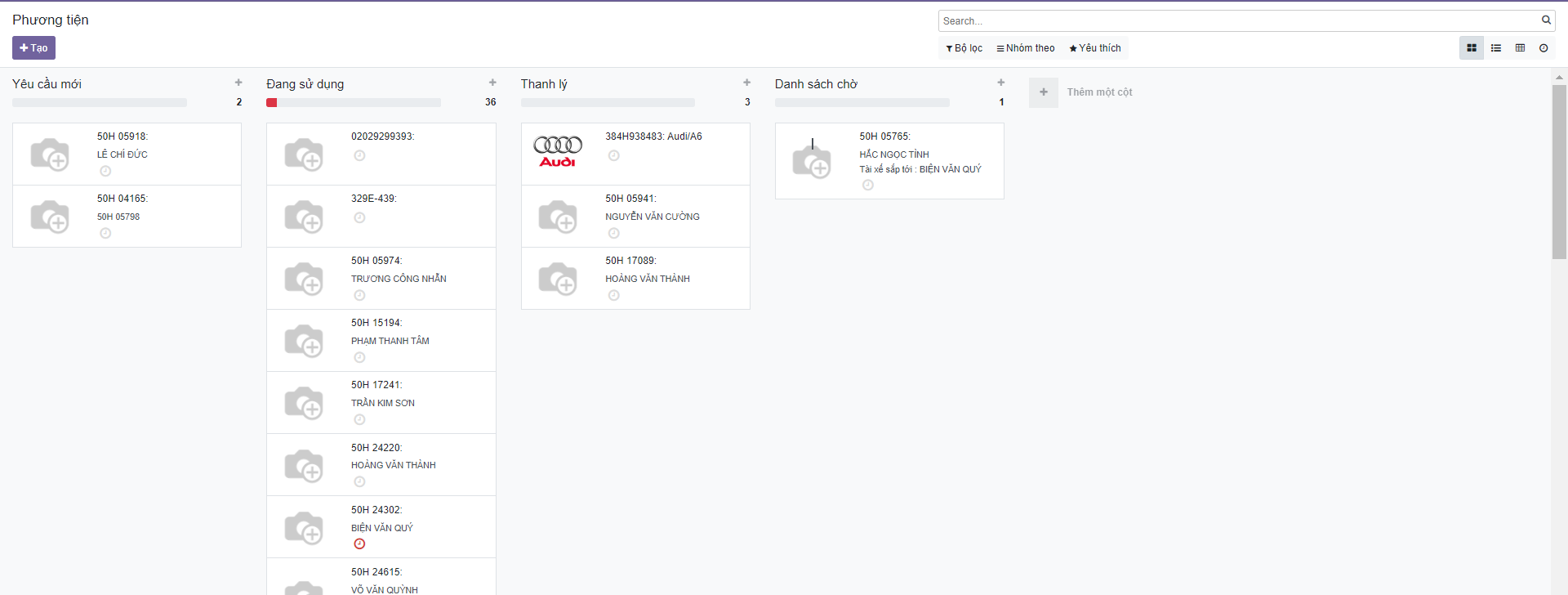Click Đang sử dụng column header
The height and width of the screenshot is (595, 1568).
(305, 84)
